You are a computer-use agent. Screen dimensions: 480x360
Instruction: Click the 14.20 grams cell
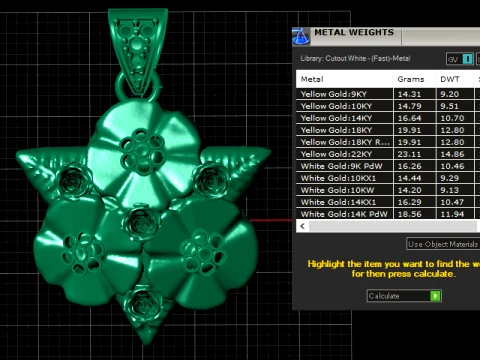pyautogui.click(x=414, y=190)
